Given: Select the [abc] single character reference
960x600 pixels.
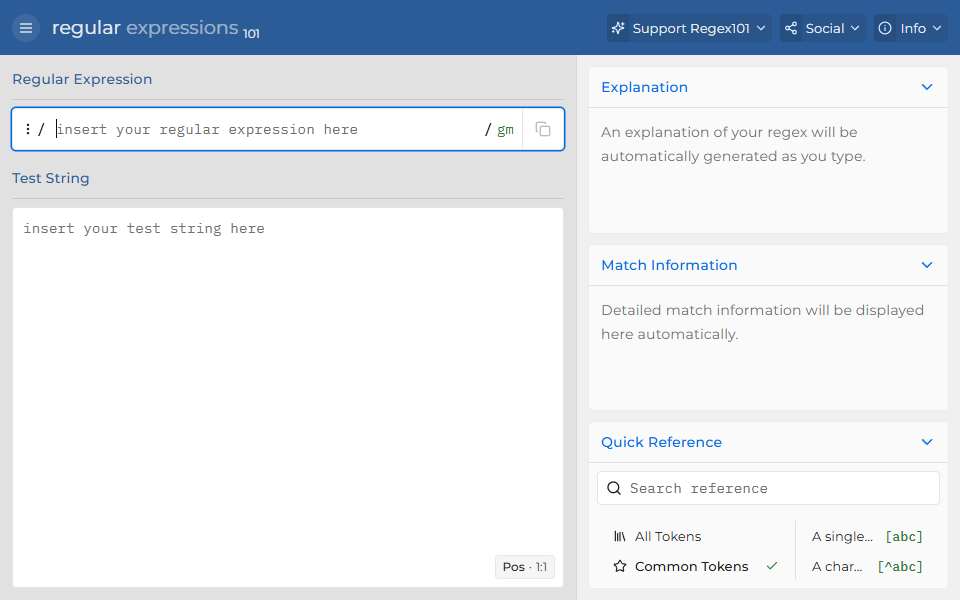Looking at the screenshot, I should point(867,536).
